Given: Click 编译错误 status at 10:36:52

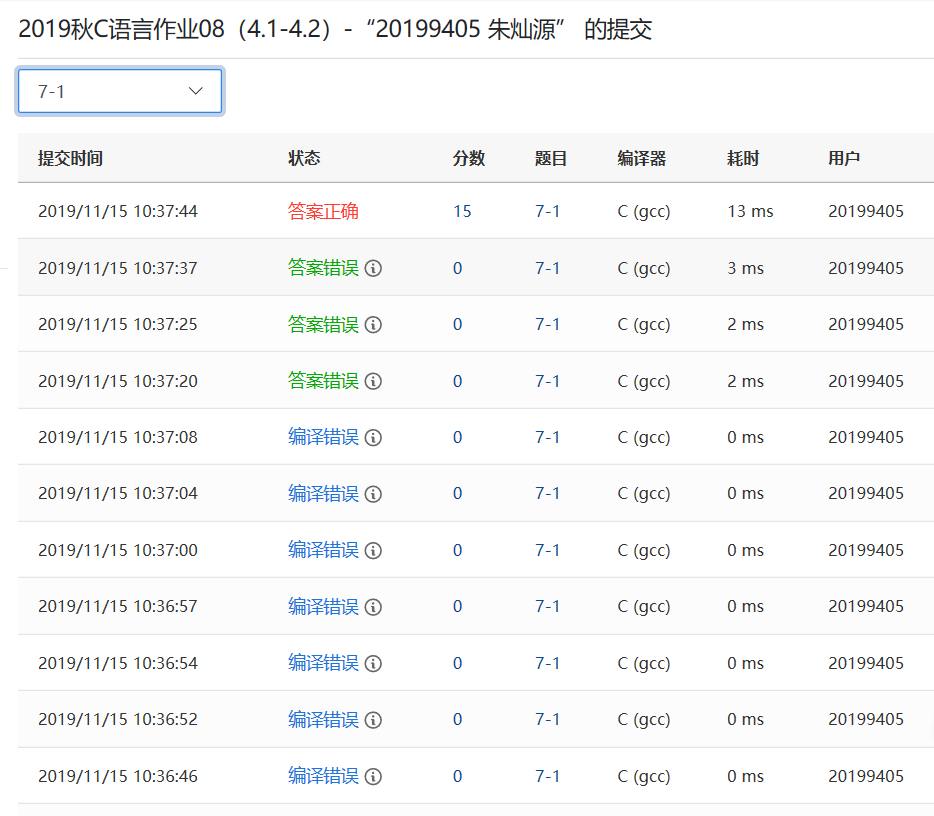Looking at the screenshot, I should pos(323,719).
